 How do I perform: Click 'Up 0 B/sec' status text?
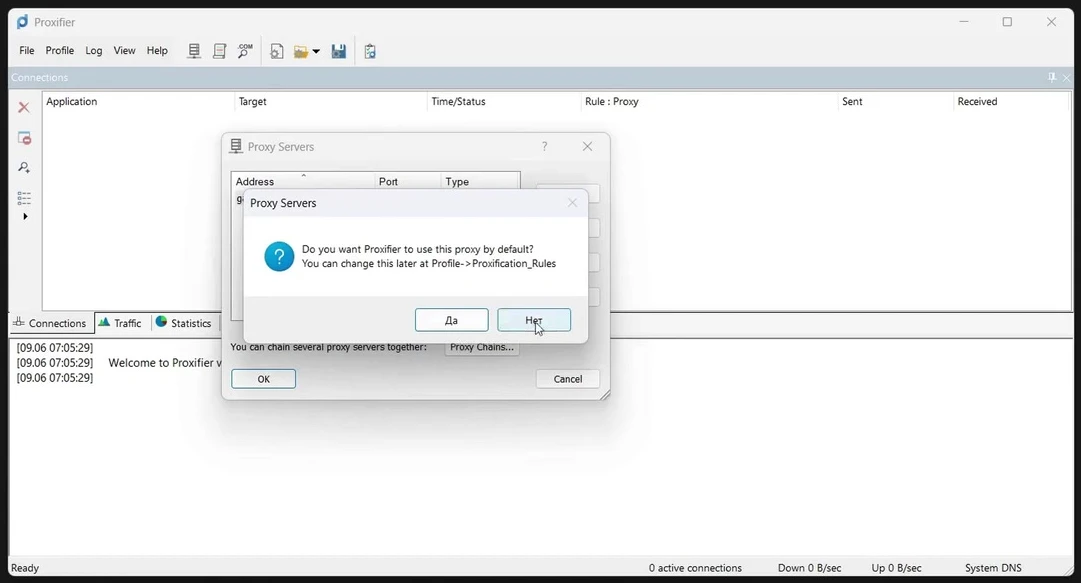pos(896,568)
